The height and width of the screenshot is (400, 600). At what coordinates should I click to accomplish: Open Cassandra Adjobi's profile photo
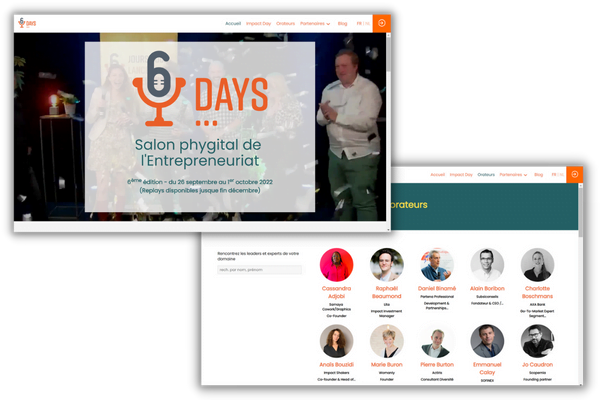tap(336, 264)
